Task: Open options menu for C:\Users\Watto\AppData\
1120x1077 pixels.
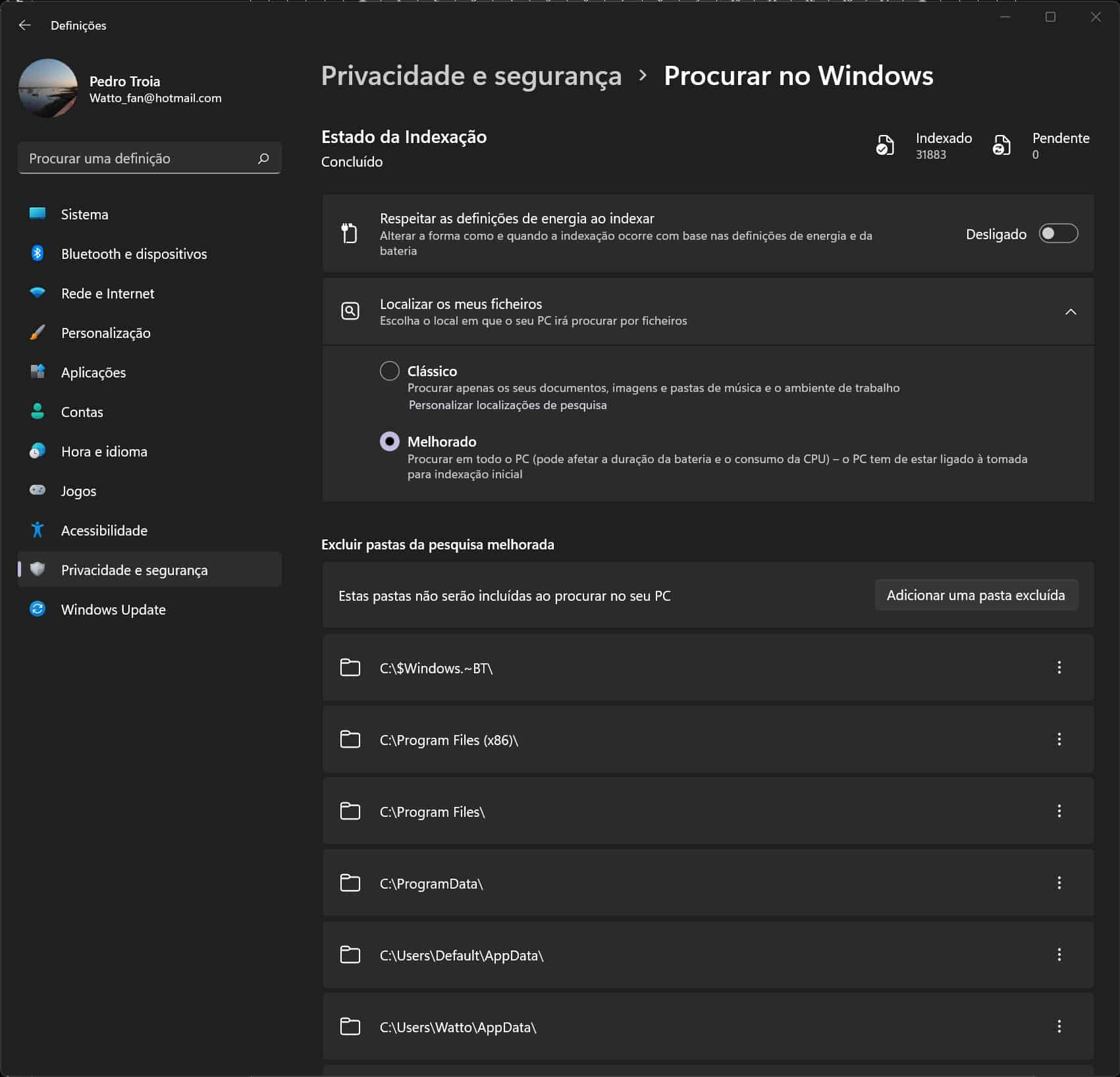Action: point(1059,1027)
